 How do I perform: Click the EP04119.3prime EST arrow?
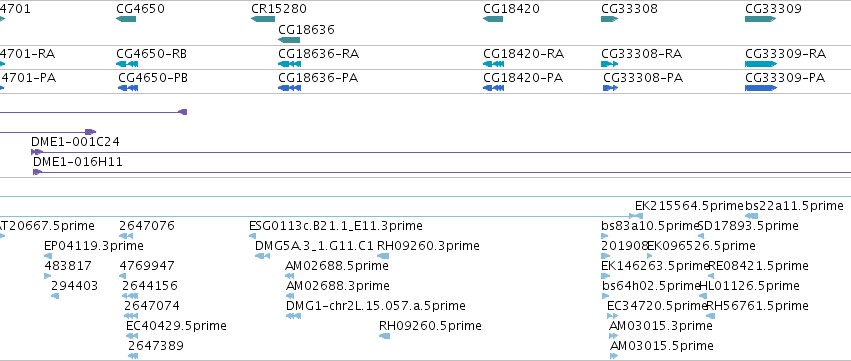48,256
